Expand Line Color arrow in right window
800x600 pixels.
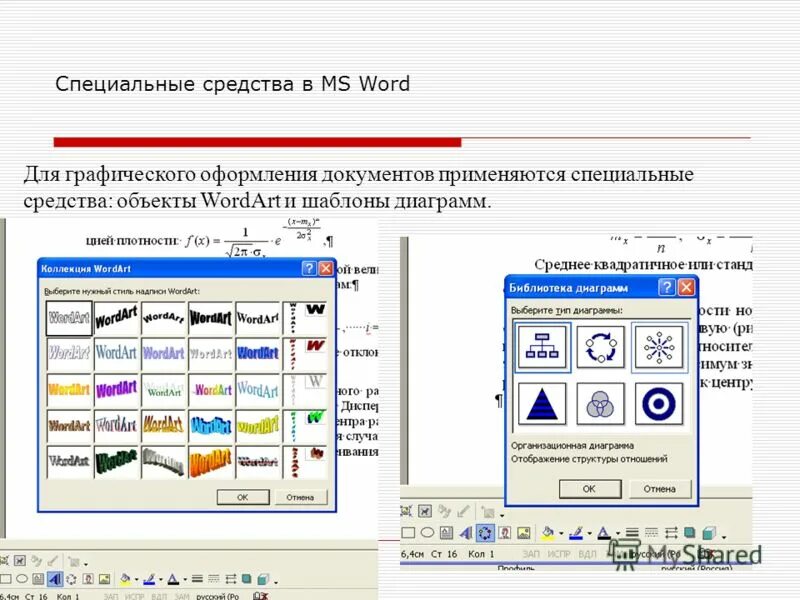pos(589,533)
